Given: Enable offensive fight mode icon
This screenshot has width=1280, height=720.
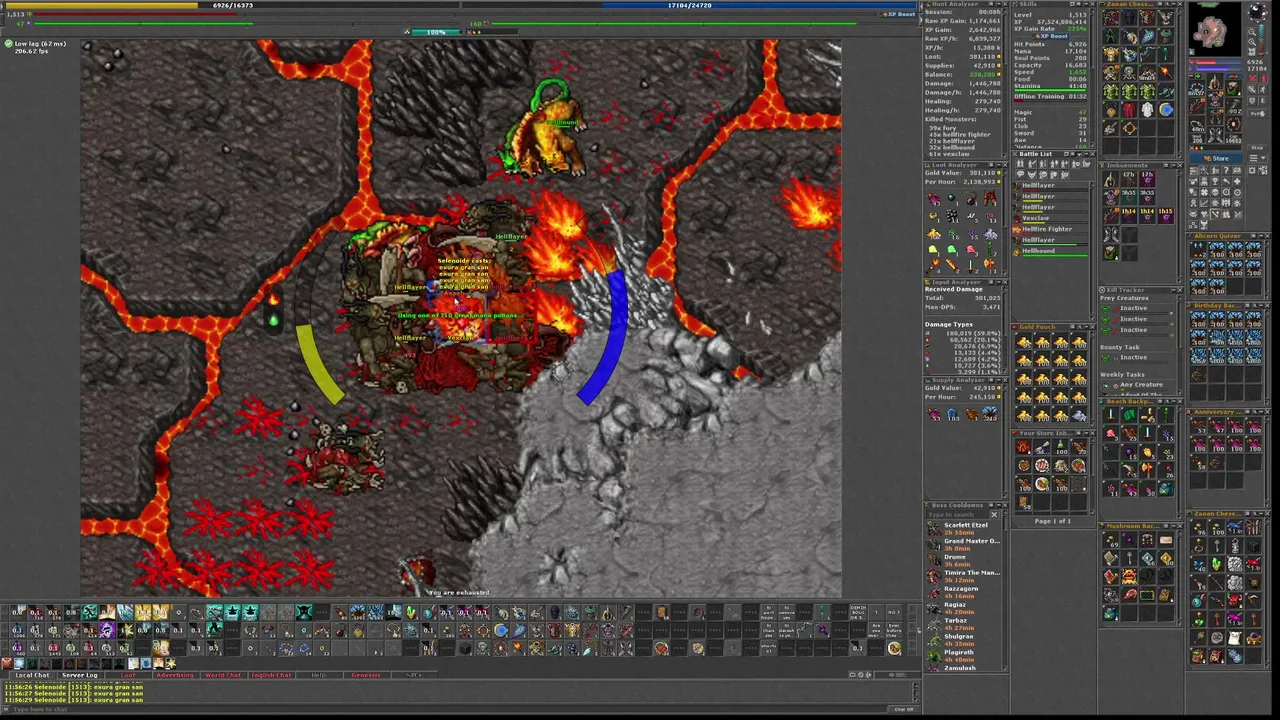Looking at the screenshot, I should pyautogui.click(x=1252, y=79).
